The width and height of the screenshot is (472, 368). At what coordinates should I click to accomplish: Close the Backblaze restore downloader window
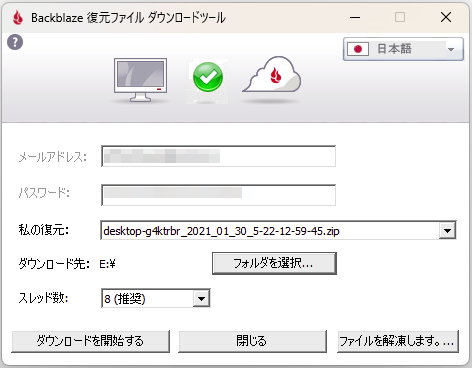pyautogui.click(x=446, y=17)
